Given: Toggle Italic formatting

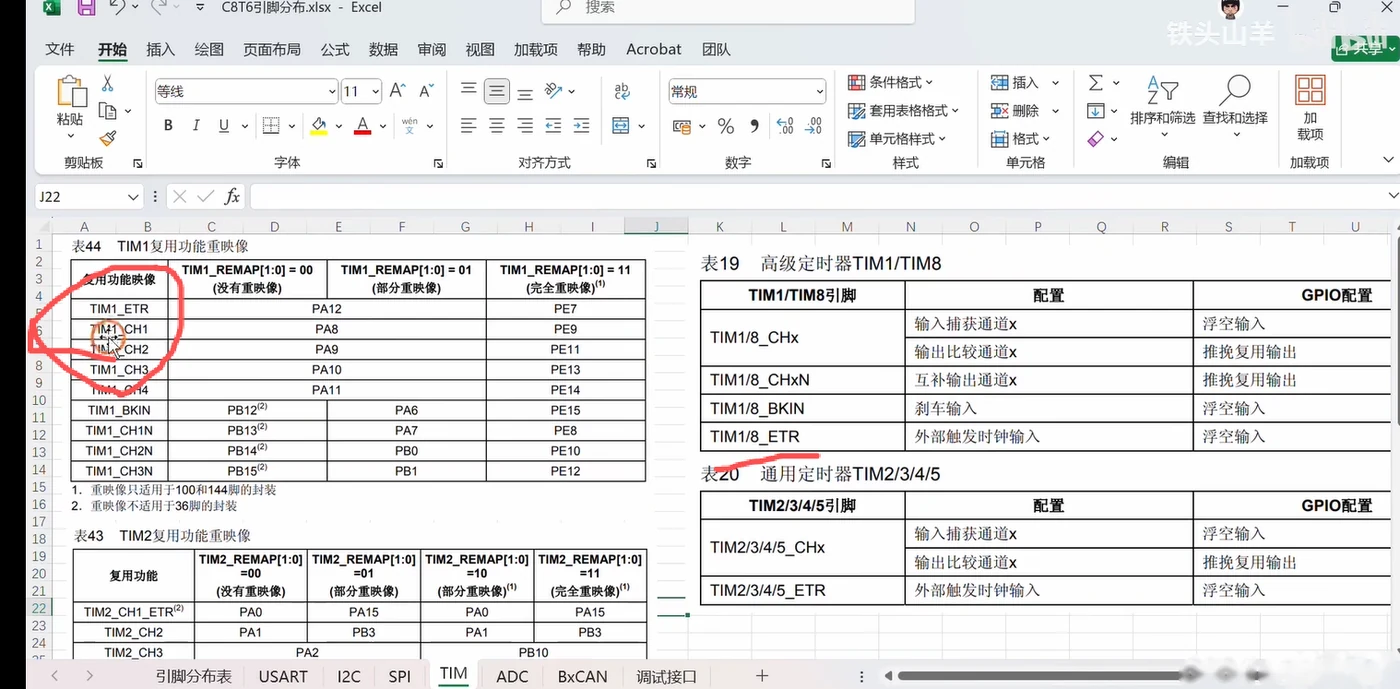Looking at the screenshot, I should tap(196, 126).
